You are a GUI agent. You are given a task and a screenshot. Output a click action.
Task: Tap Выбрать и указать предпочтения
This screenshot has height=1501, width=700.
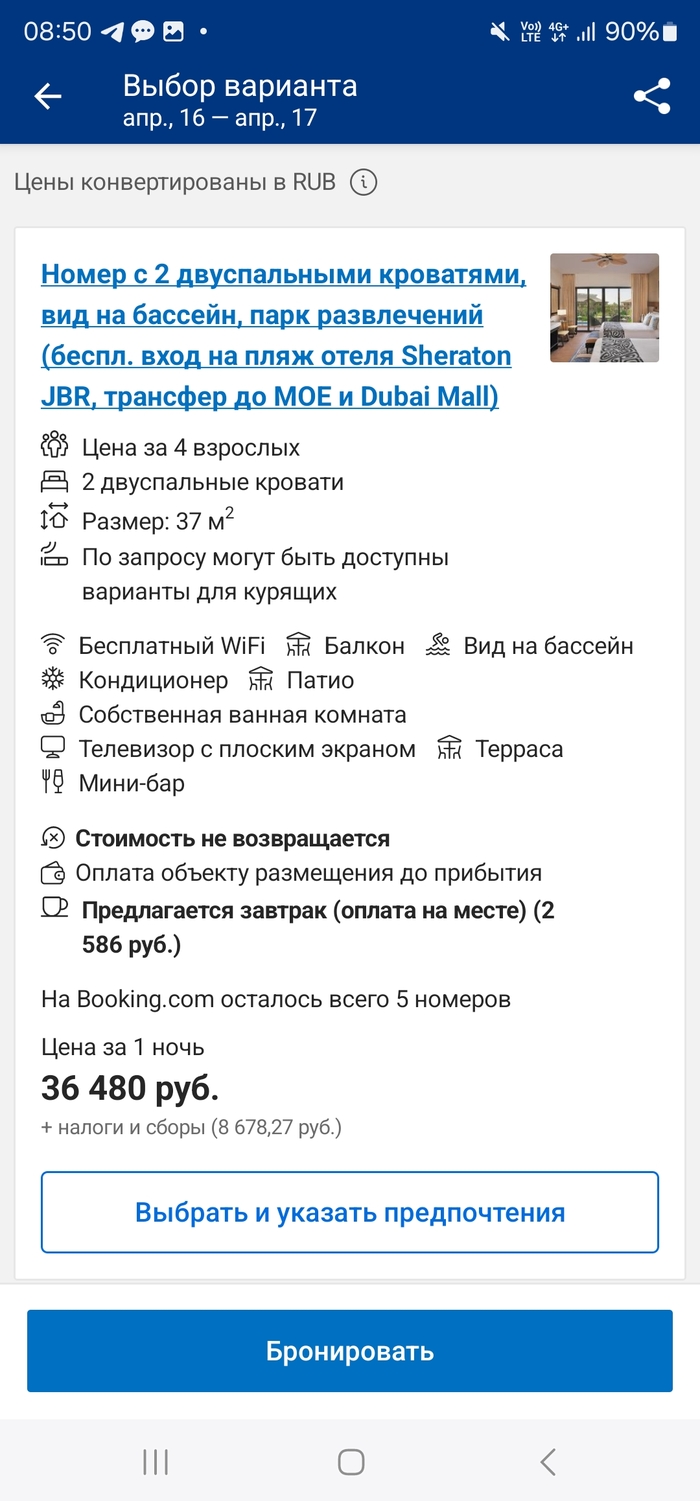click(x=350, y=1211)
